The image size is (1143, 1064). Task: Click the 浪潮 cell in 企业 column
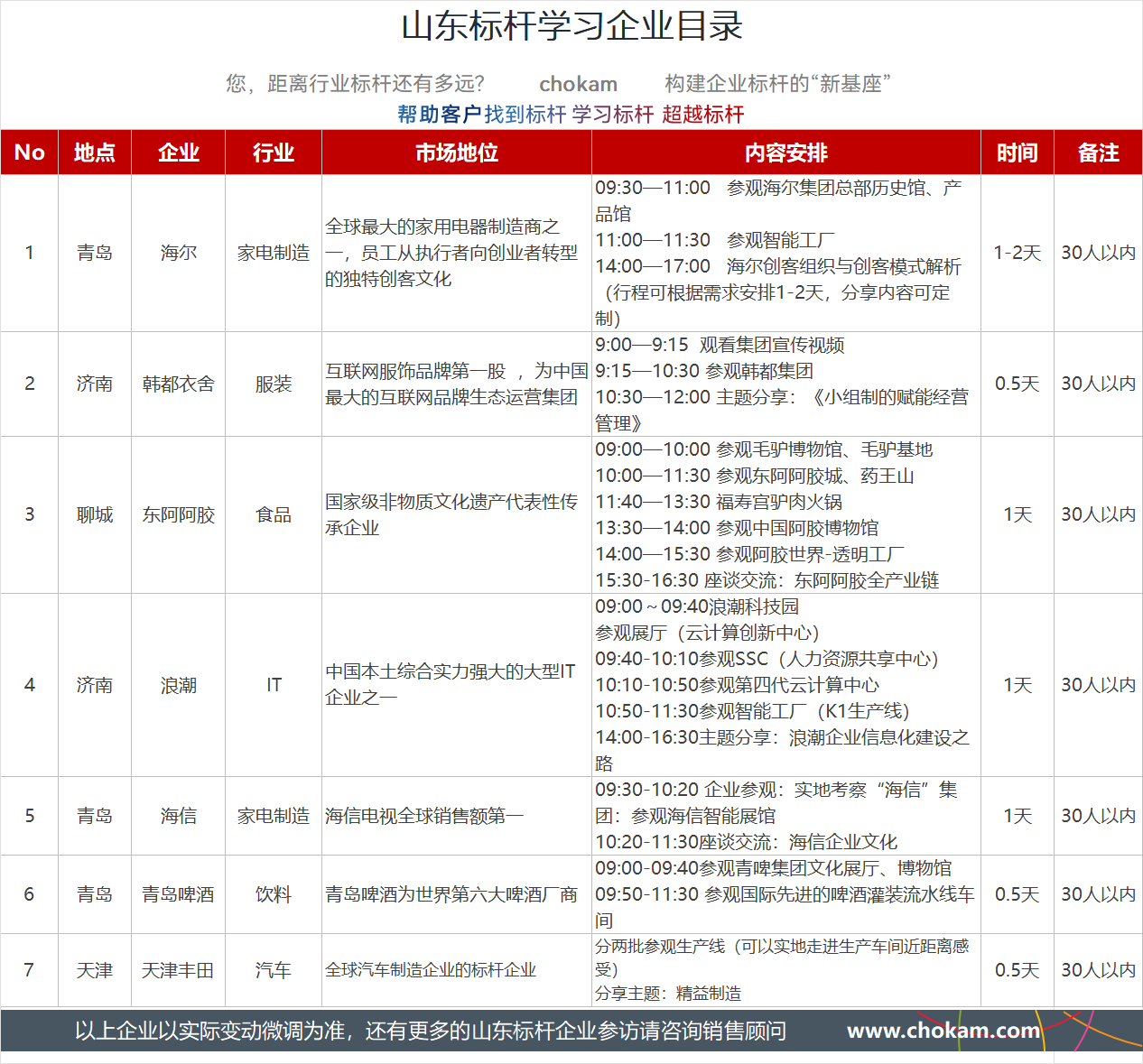(x=178, y=685)
